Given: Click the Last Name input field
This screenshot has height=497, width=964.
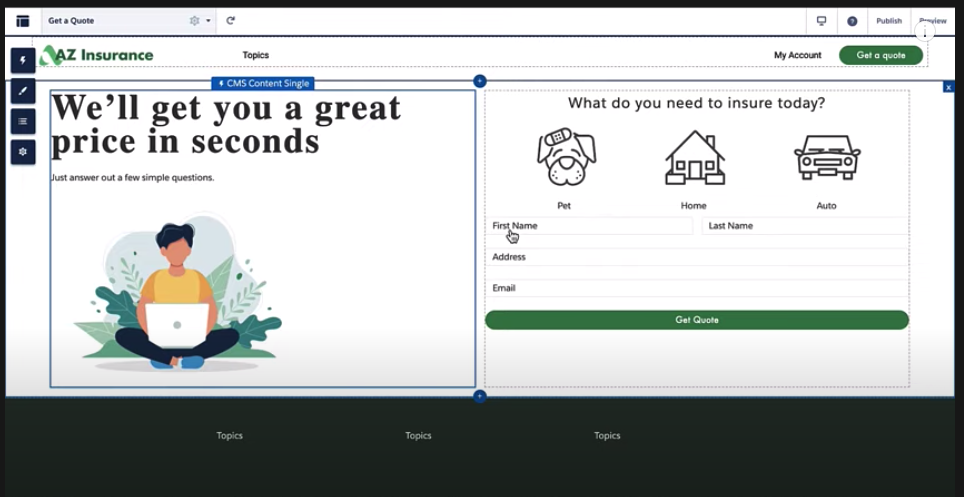Looking at the screenshot, I should [x=805, y=226].
